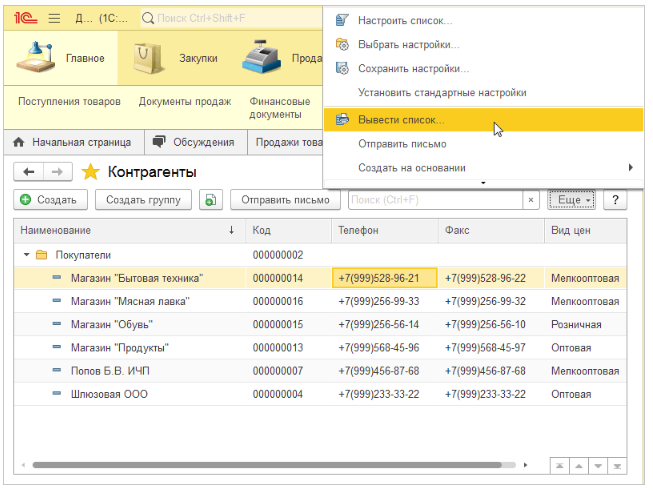This screenshot has height=494, width=653.
Task: Click the green copy-document icon in toolbar
Action: (x=210, y=200)
